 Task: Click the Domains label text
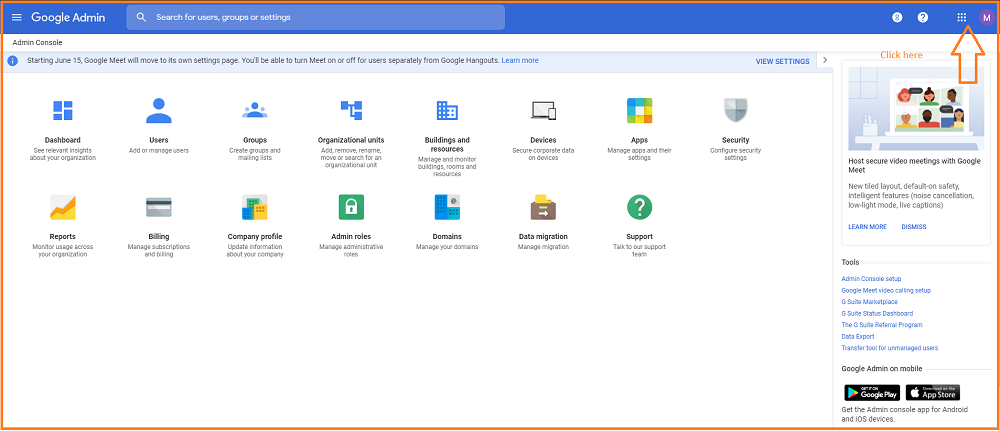(447, 237)
